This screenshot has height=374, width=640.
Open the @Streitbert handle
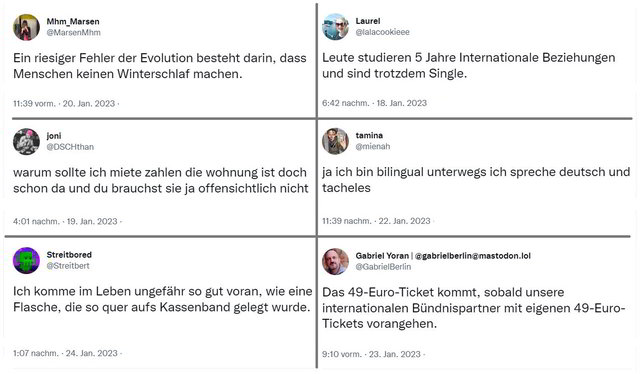[x=68, y=266]
